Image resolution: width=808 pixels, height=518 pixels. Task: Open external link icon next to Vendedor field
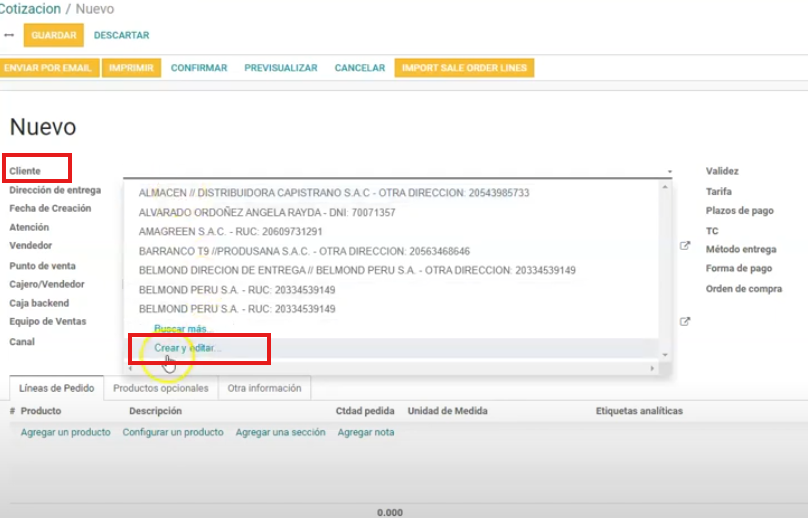[x=685, y=246]
